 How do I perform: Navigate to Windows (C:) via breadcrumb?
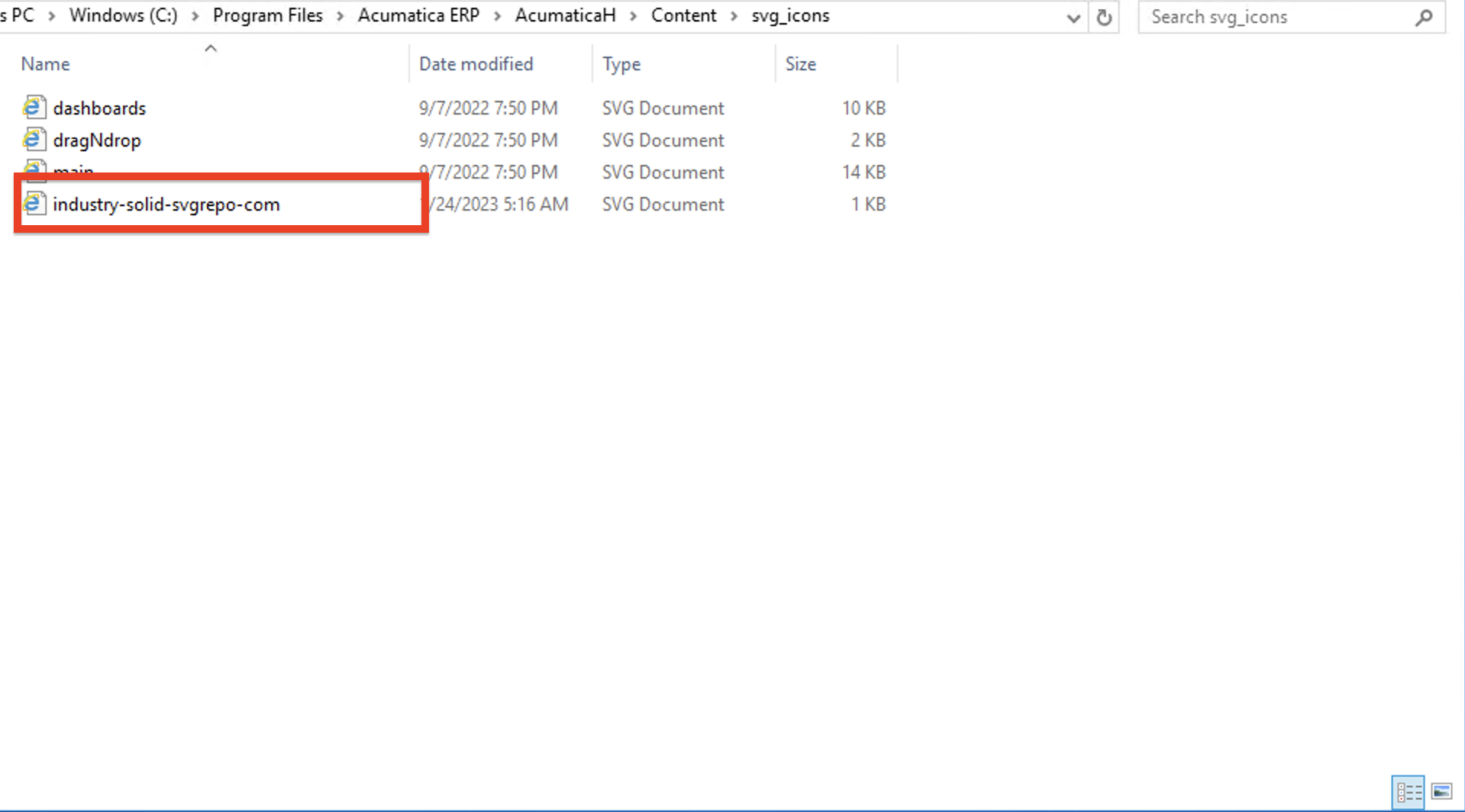click(122, 14)
